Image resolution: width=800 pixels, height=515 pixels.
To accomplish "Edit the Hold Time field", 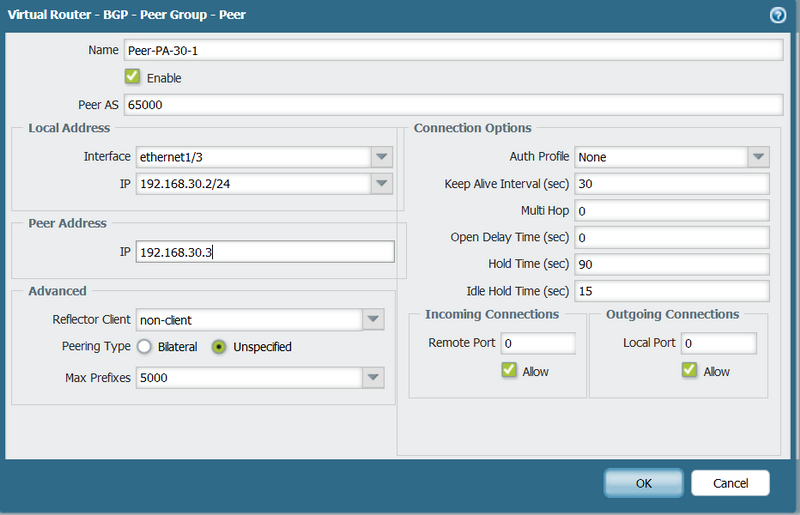I will (671, 264).
